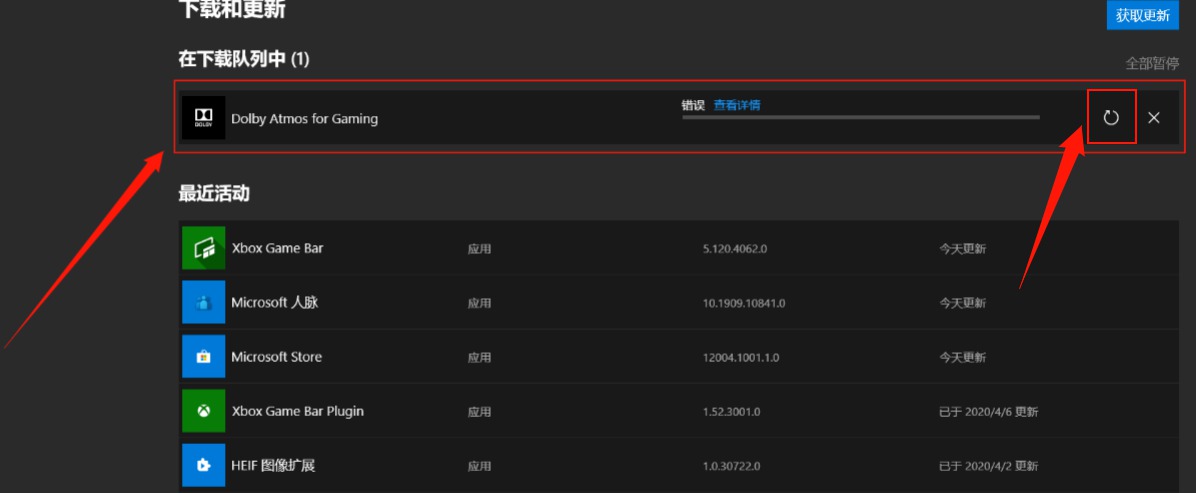Click the 错误 status label
1196x493 pixels.
(x=693, y=105)
